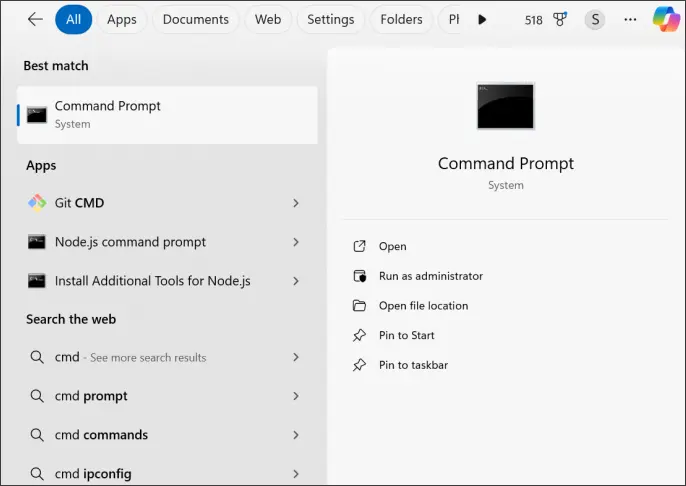Click the Pin to taskbar pin icon
686x486 pixels.
pos(359,365)
